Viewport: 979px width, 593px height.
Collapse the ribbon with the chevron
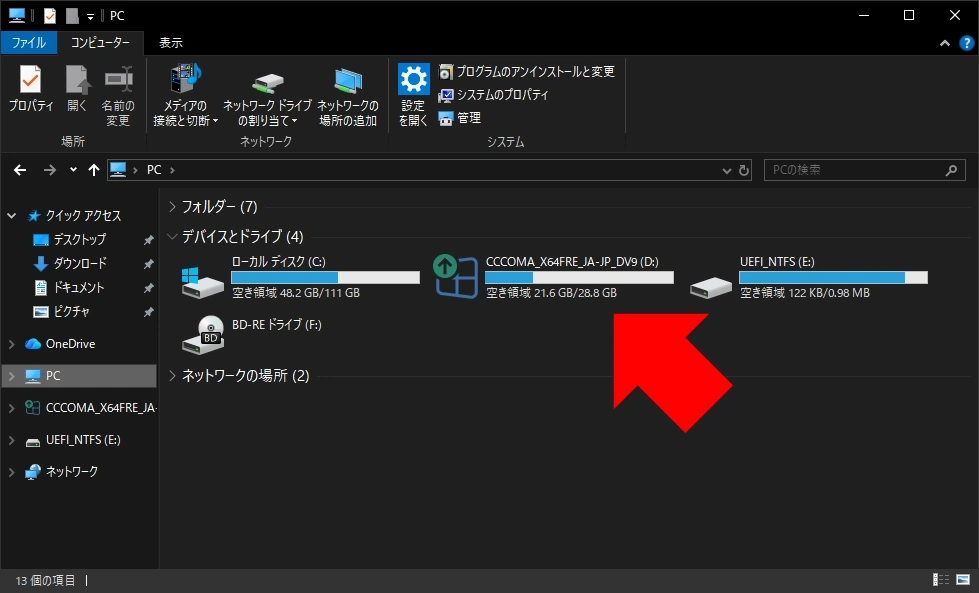(x=943, y=43)
